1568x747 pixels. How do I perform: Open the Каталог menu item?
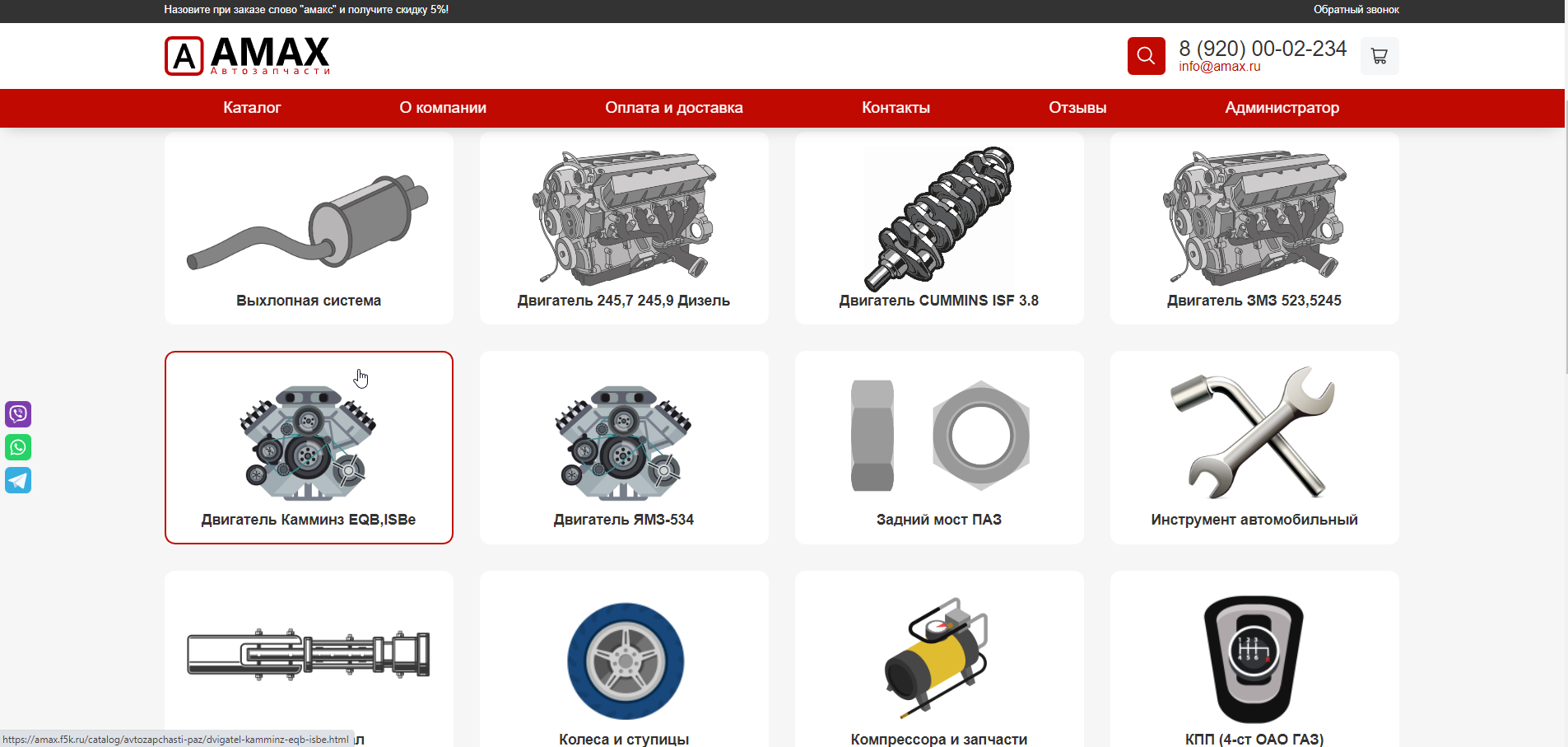[252, 108]
